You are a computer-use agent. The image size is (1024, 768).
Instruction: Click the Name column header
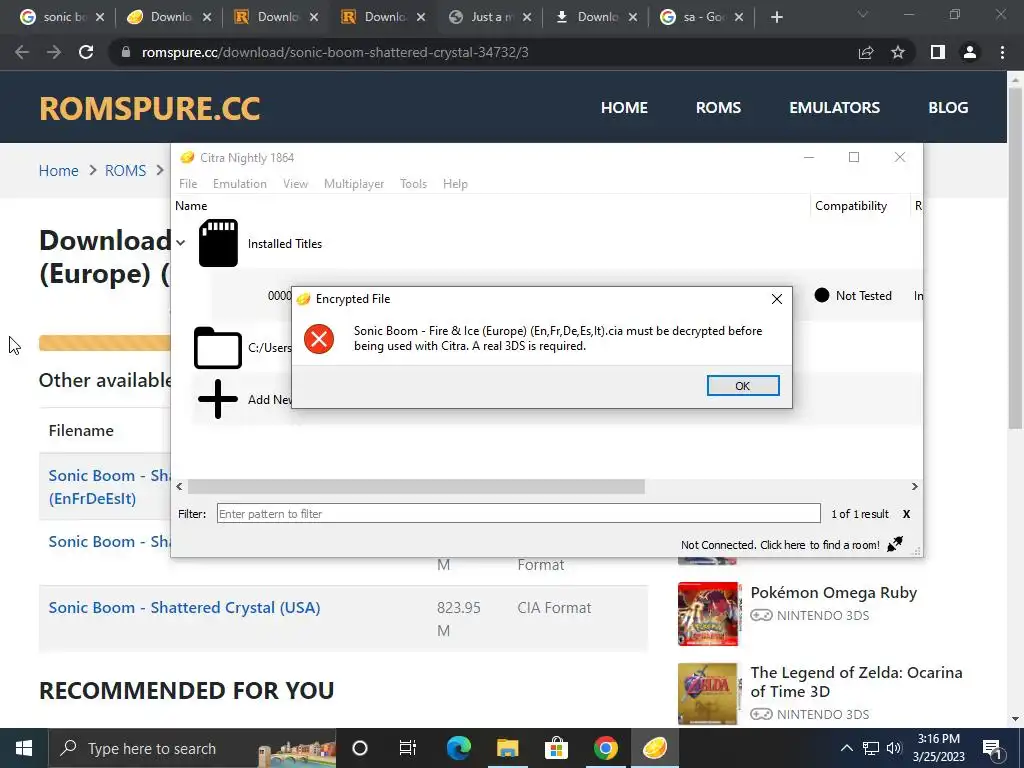[191, 206]
